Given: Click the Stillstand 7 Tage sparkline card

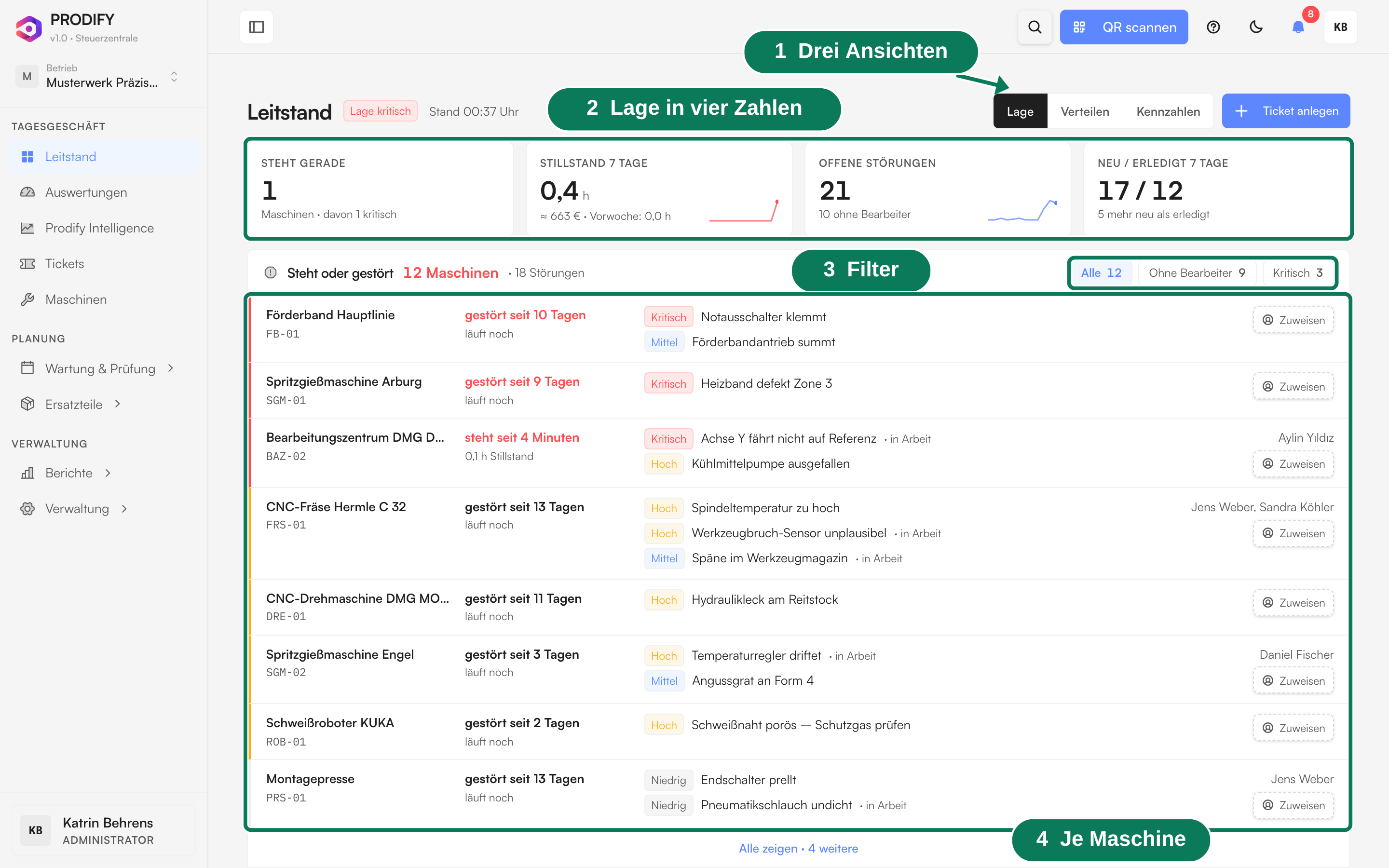Looking at the screenshot, I should 659,189.
